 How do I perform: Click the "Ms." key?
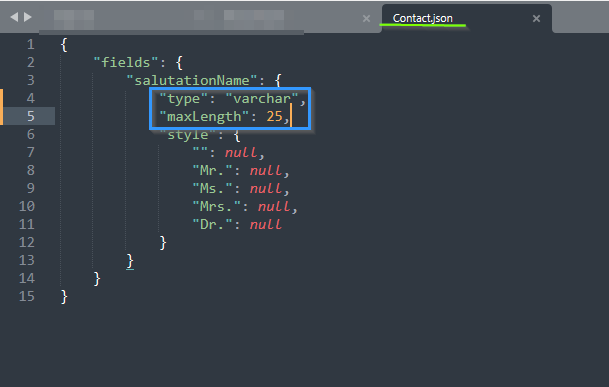[x=213, y=188]
